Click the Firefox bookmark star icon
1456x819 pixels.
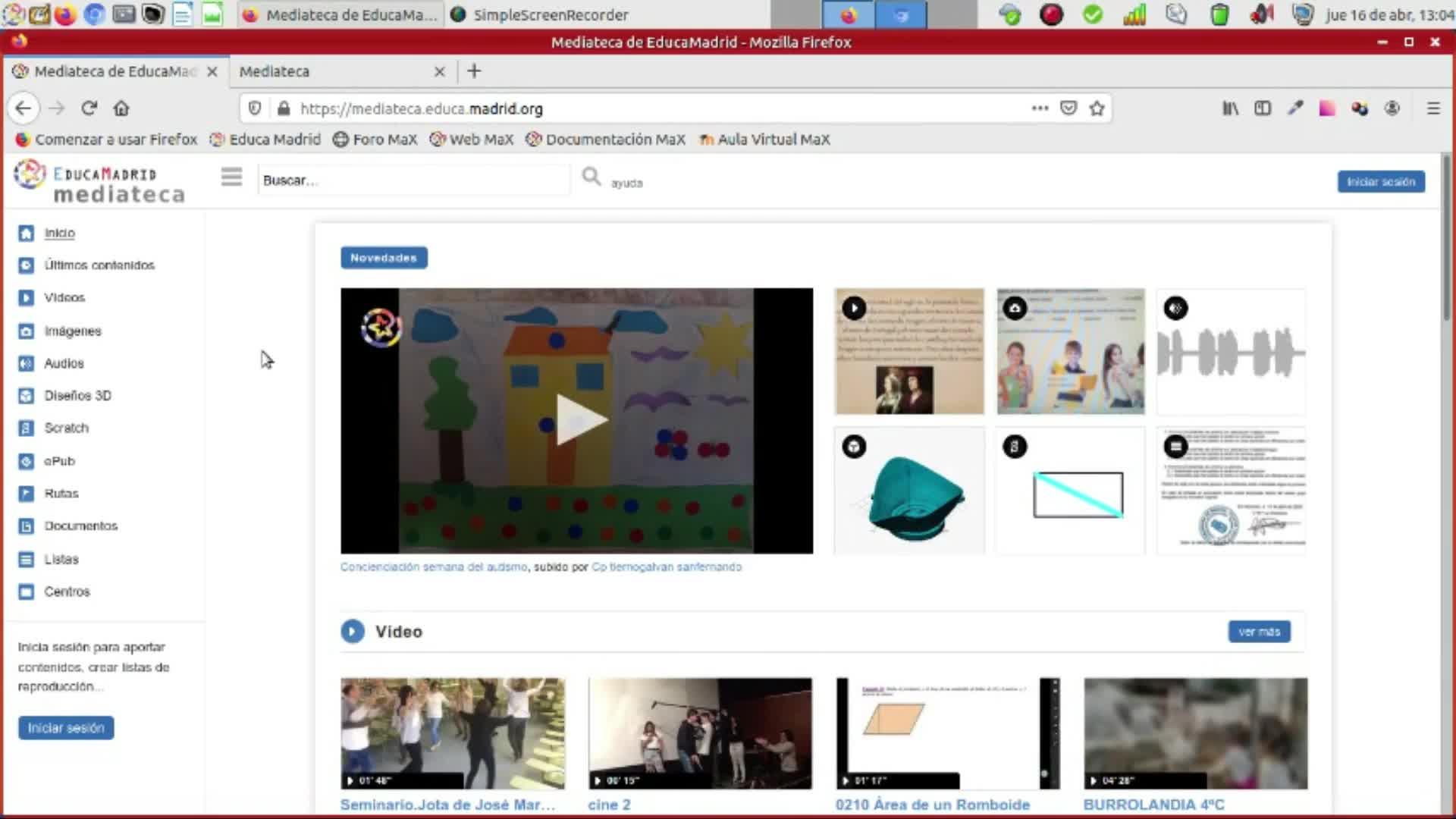tap(1097, 108)
